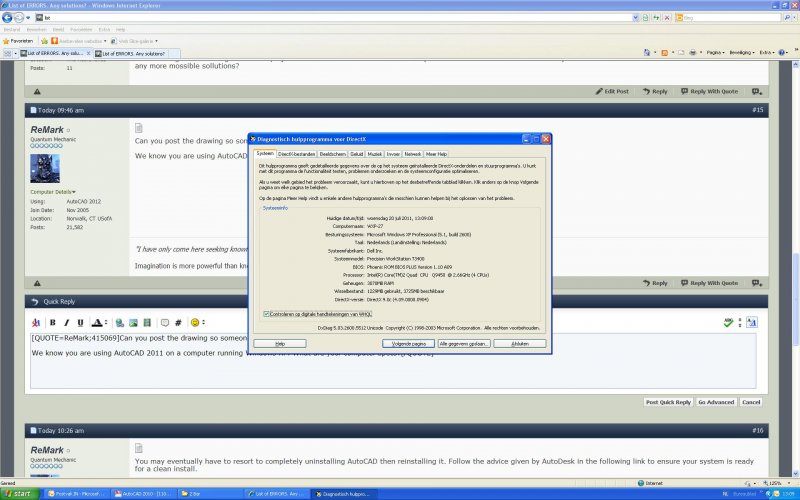Viewport: 800px width, 500px height.
Task: Click the Favorieten star button
Action: click(x=18, y=41)
